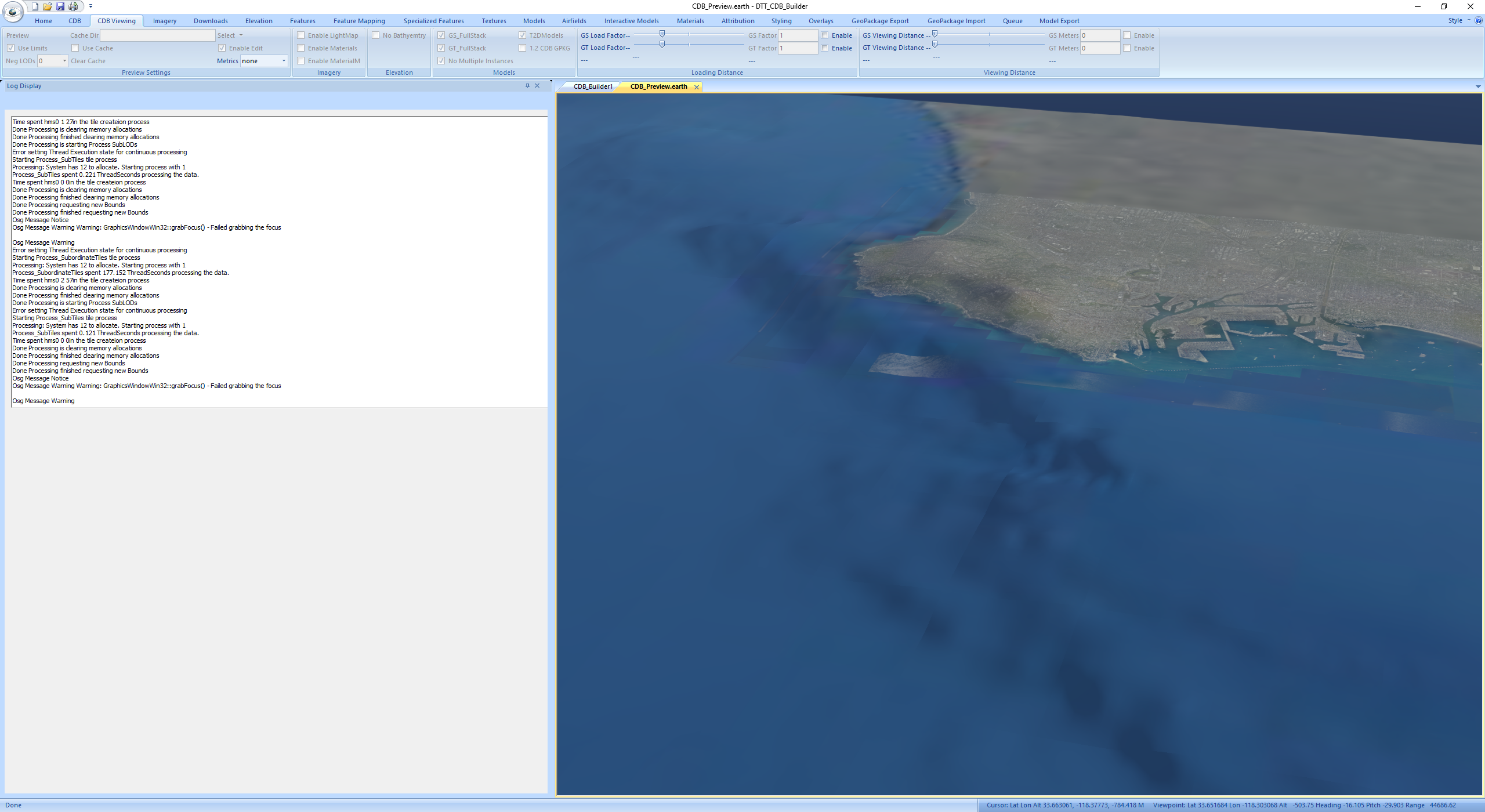Viewport: 1485px width, 812px height.
Task: Select the Specialized Features icon
Action: coord(432,21)
